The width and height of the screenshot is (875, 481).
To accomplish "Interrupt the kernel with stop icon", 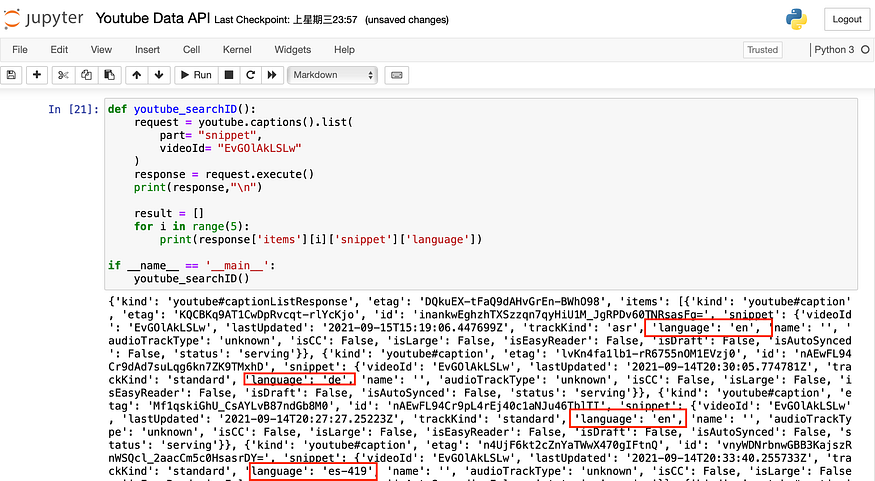I will pos(229,75).
